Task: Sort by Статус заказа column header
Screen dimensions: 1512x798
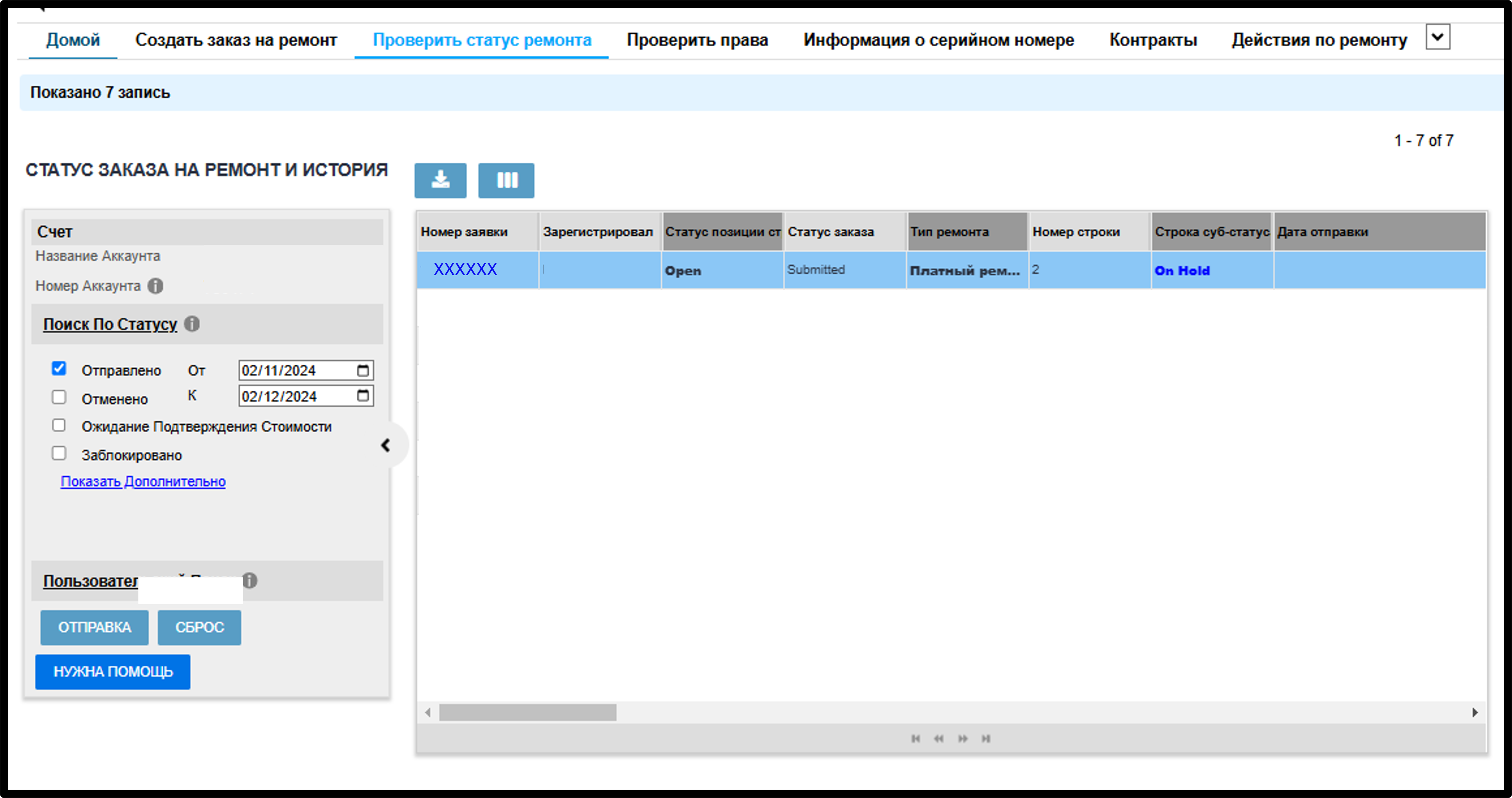Action: 845,232
